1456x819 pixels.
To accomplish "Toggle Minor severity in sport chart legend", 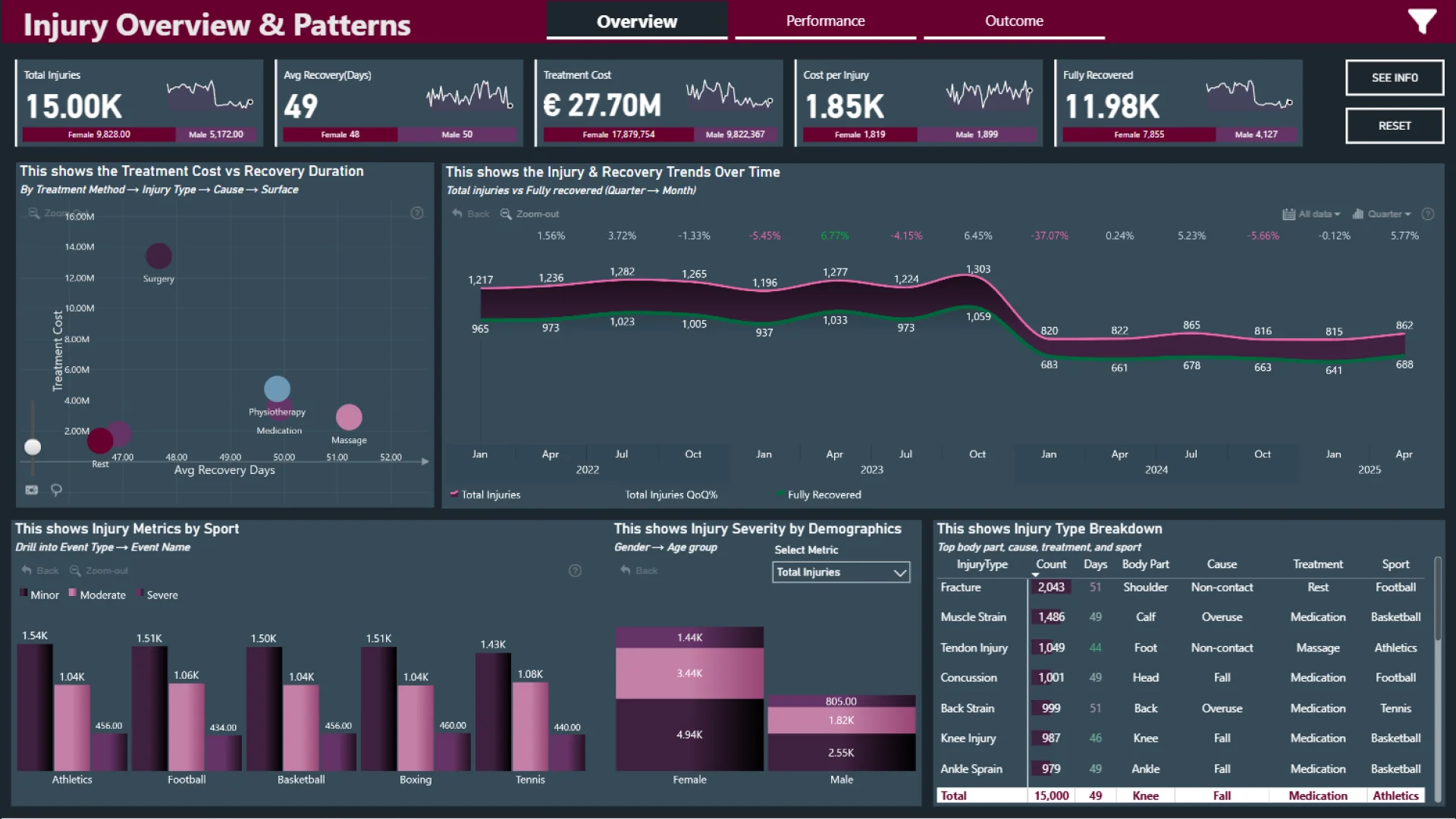I will [x=39, y=595].
